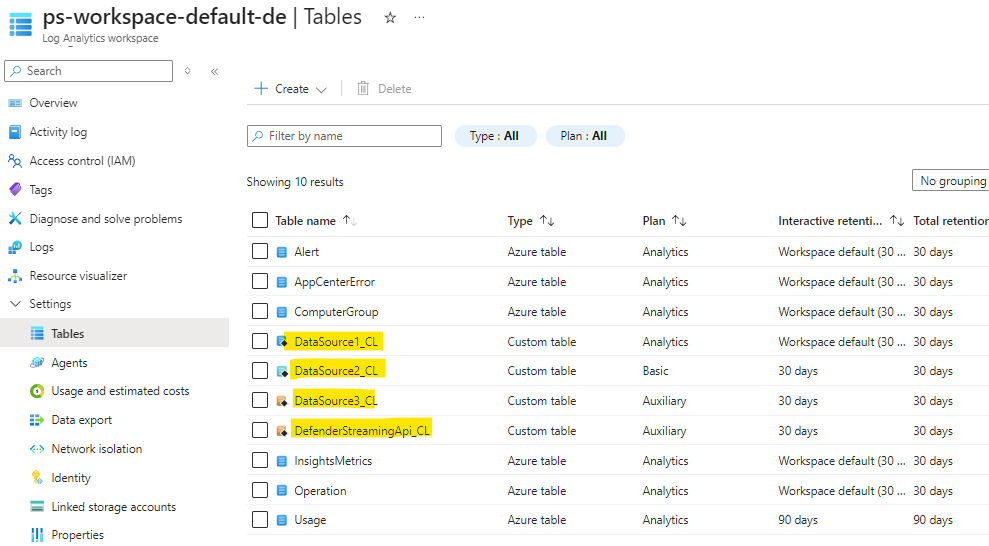Click the Diagnose and solve problems icon
Screen dimensions: 989x546
pyautogui.click(x=15, y=218)
